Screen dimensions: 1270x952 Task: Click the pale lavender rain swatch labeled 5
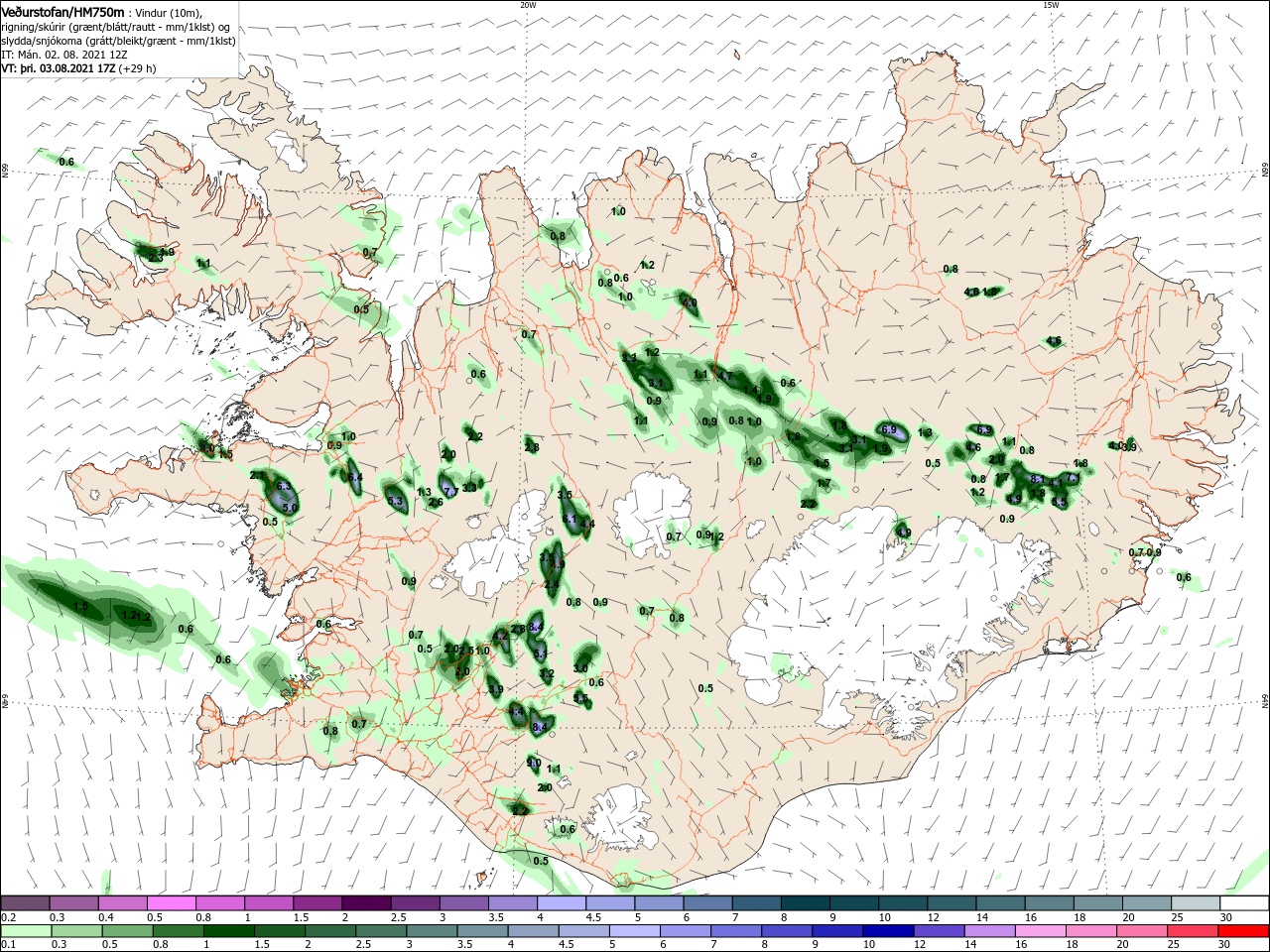pos(635,931)
